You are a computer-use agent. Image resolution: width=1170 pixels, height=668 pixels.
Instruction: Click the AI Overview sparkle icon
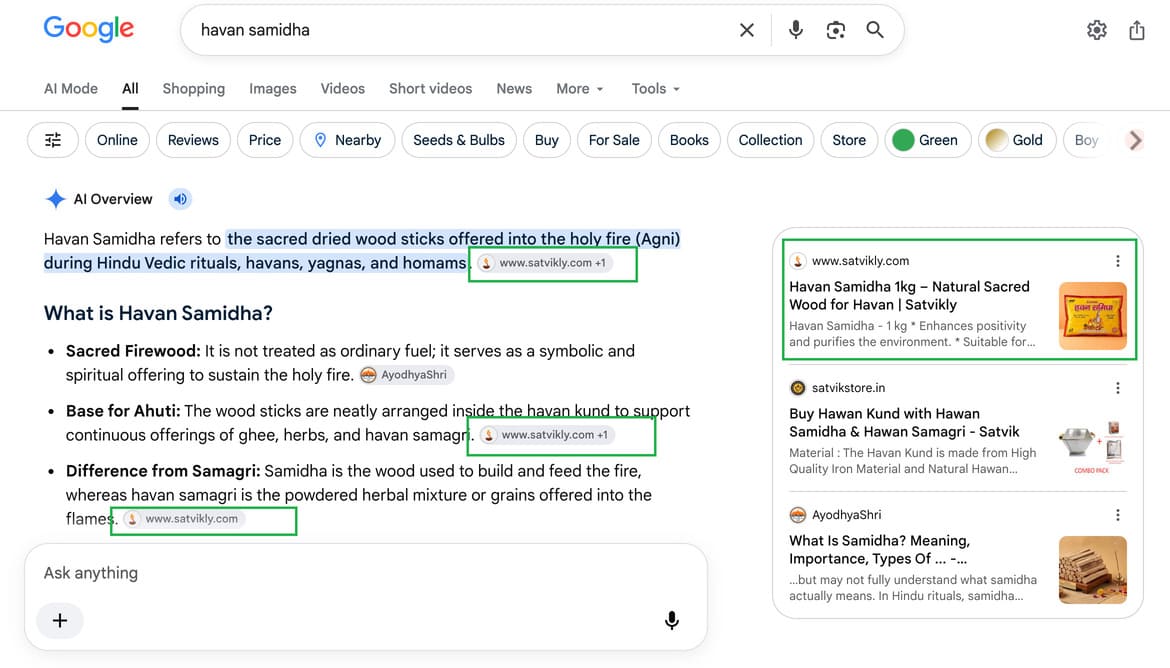tap(55, 199)
